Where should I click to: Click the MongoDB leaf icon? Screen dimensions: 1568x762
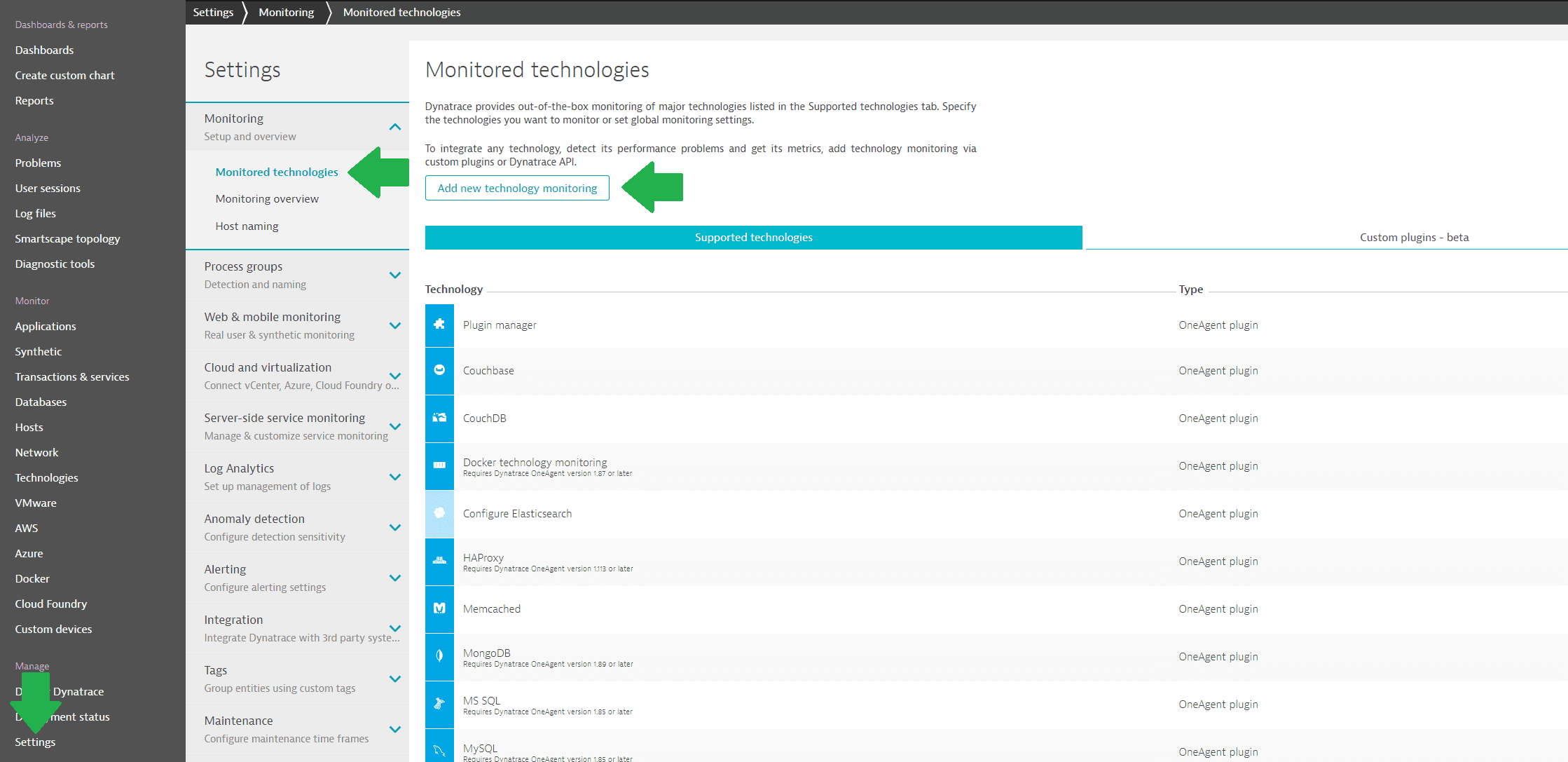[x=439, y=656]
